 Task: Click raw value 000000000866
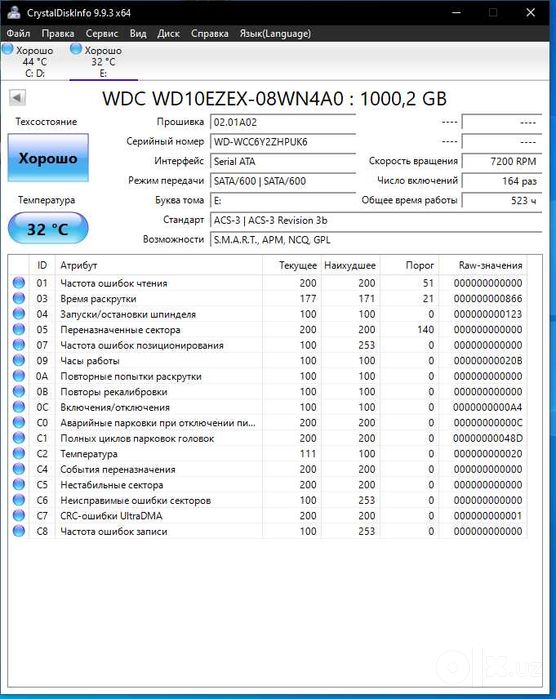coord(488,299)
